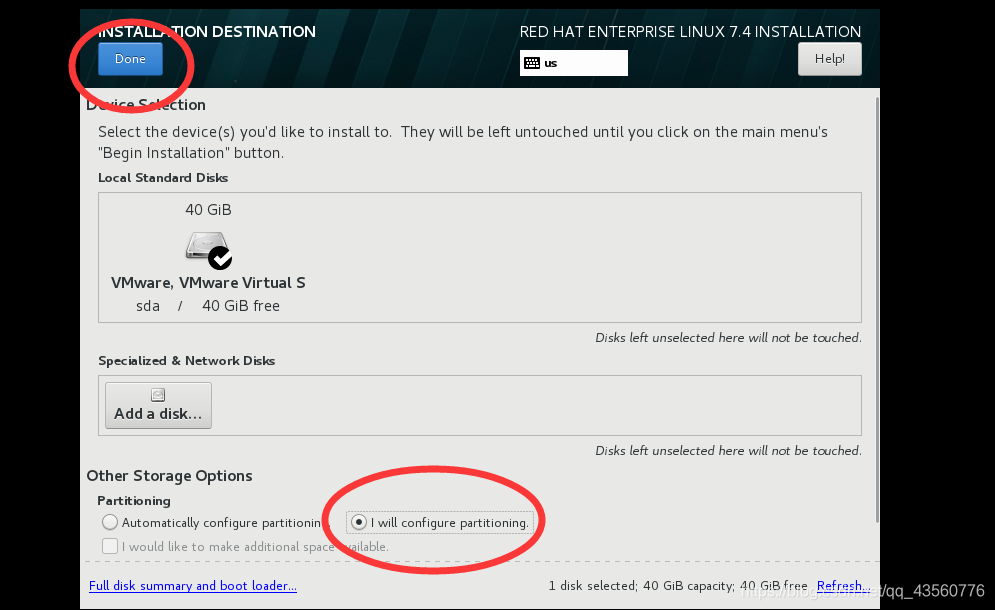The height and width of the screenshot is (610, 995).
Task: Select the us keyboard layout field
Action: pos(574,63)
